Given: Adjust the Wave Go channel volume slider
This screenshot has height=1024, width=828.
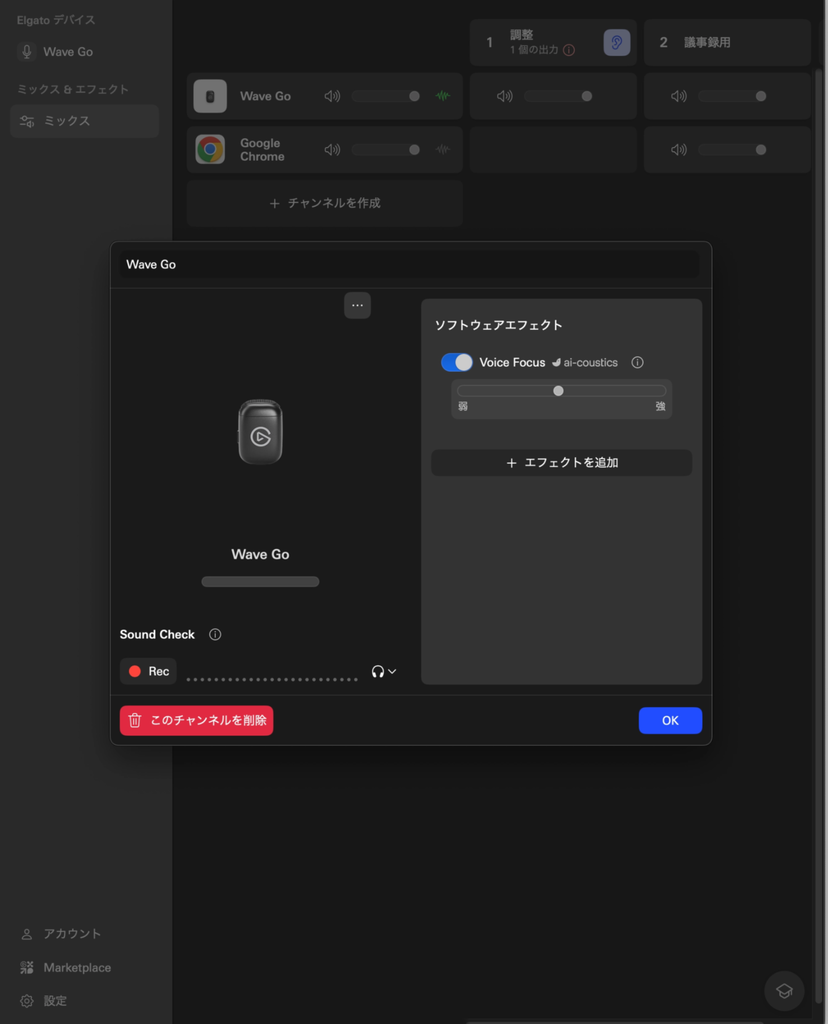Looking at the screenshot, I should pos(387,97).
